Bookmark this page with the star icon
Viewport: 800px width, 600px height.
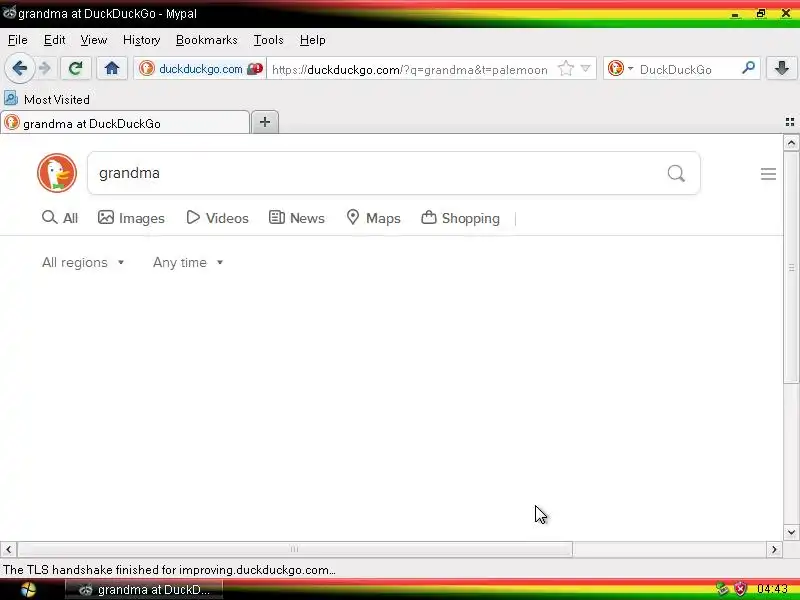coord(566,69)
